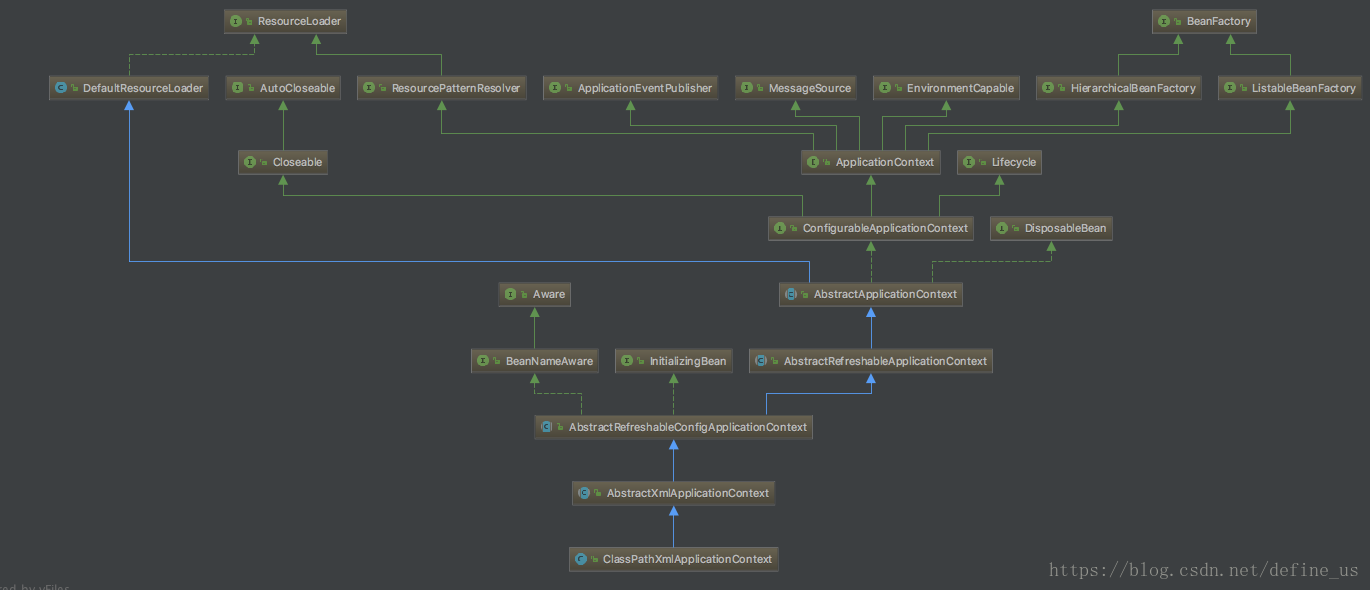Select the Closeable node
This screenshot has height=590, width=1370.
tap(283, 162)
